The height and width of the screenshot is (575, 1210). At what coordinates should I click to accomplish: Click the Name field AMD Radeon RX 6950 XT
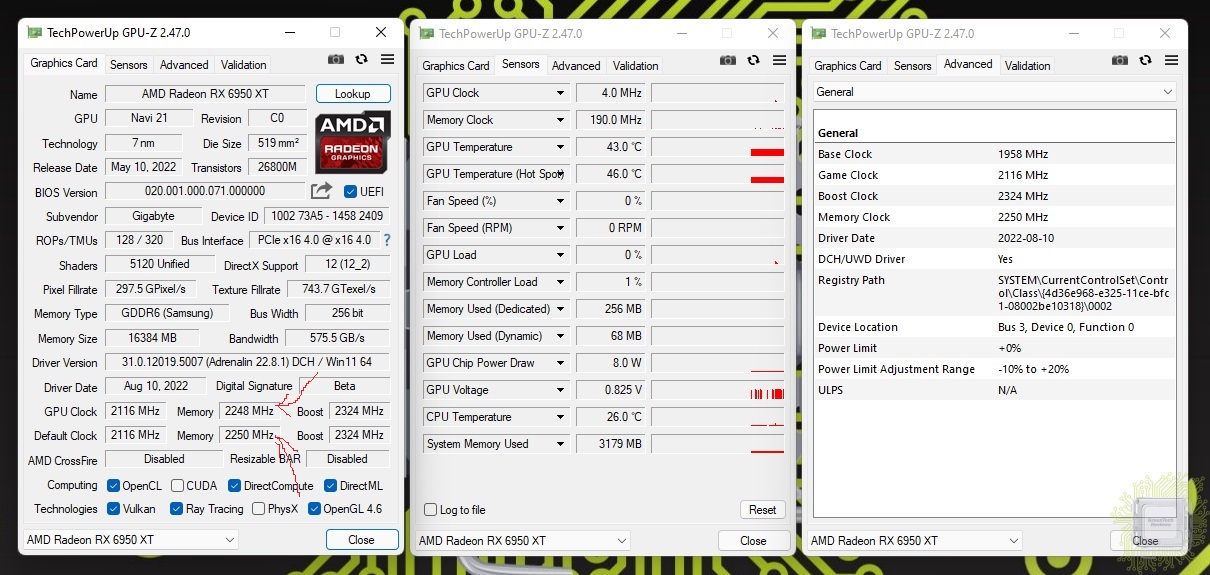(x=205, y=94)
